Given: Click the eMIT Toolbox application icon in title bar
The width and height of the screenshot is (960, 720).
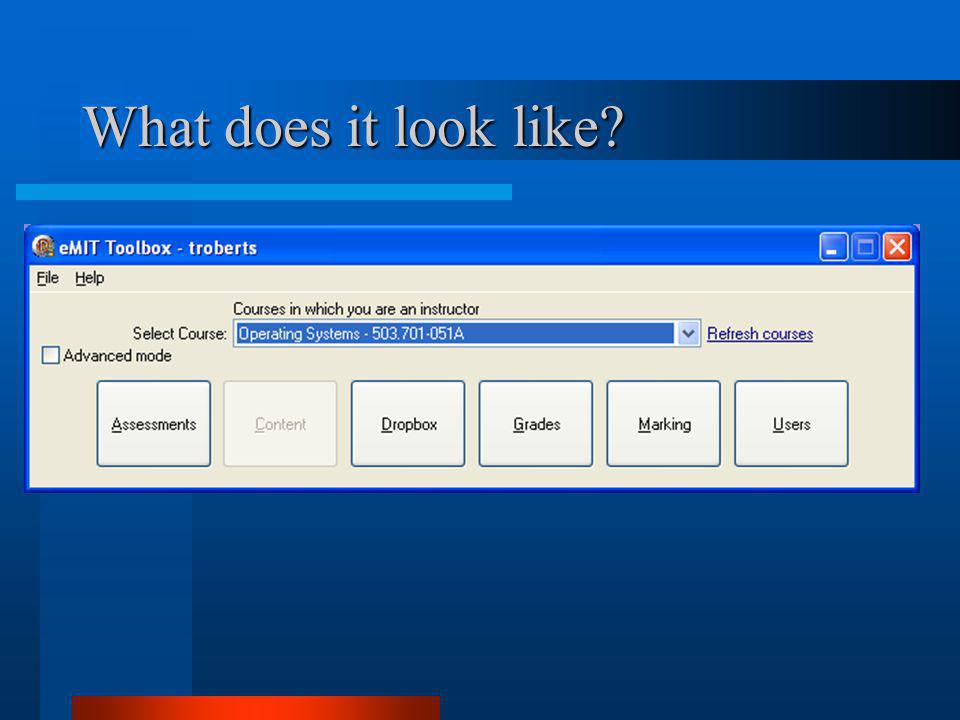Looking at the screenshot, I should point(43,247).
